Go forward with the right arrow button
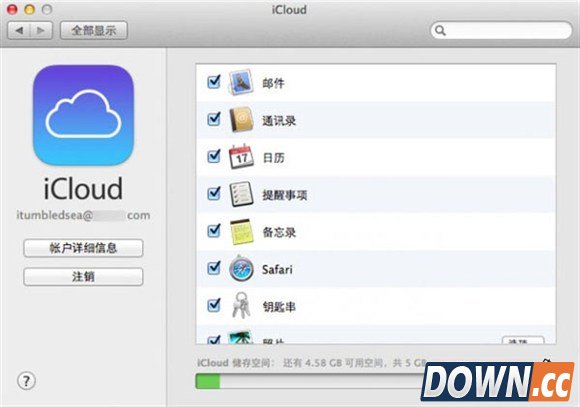The width and height of the screenshot is (580, 407). point(41,30)
